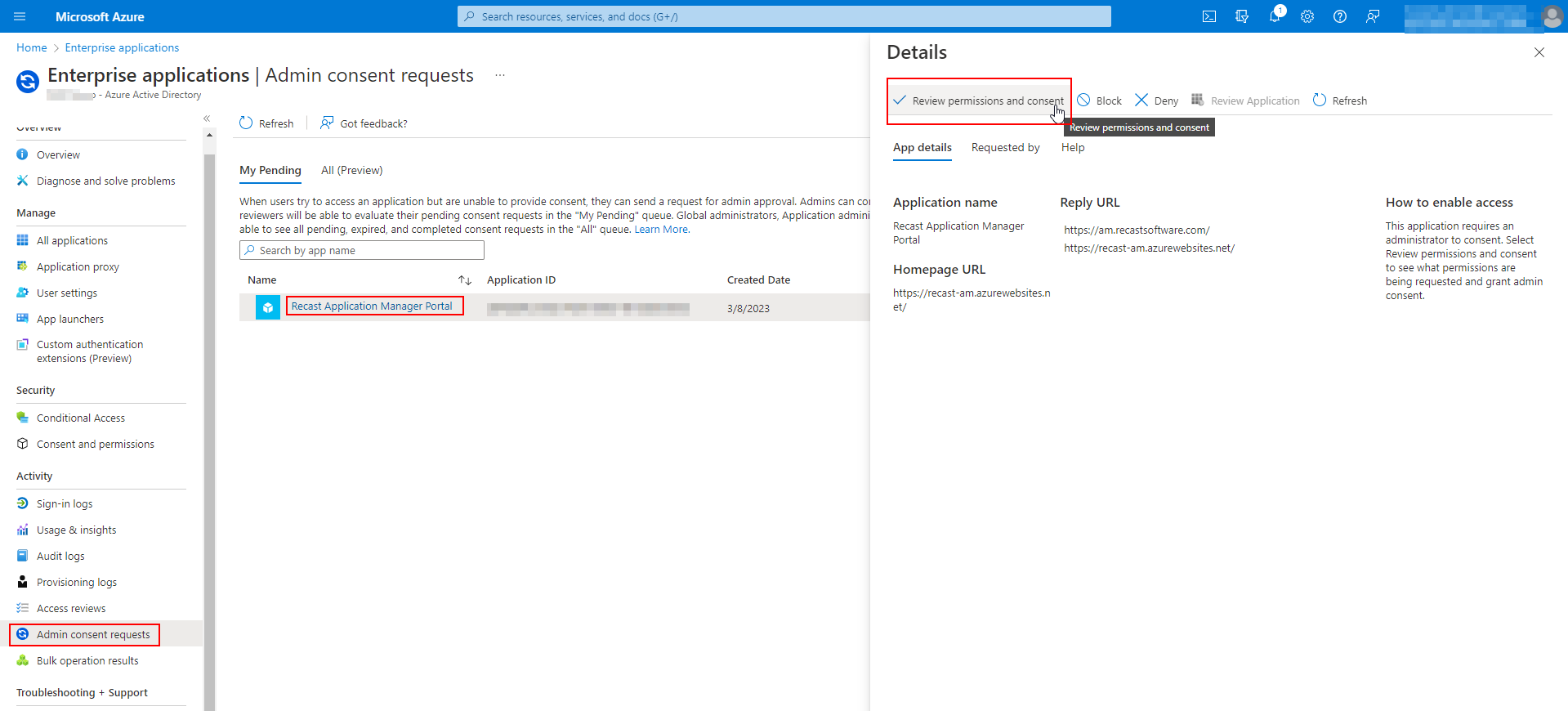Open Bulk operation results
Image resolution: width=1568 pixels, height=711 pixels.
click(87, 660)
